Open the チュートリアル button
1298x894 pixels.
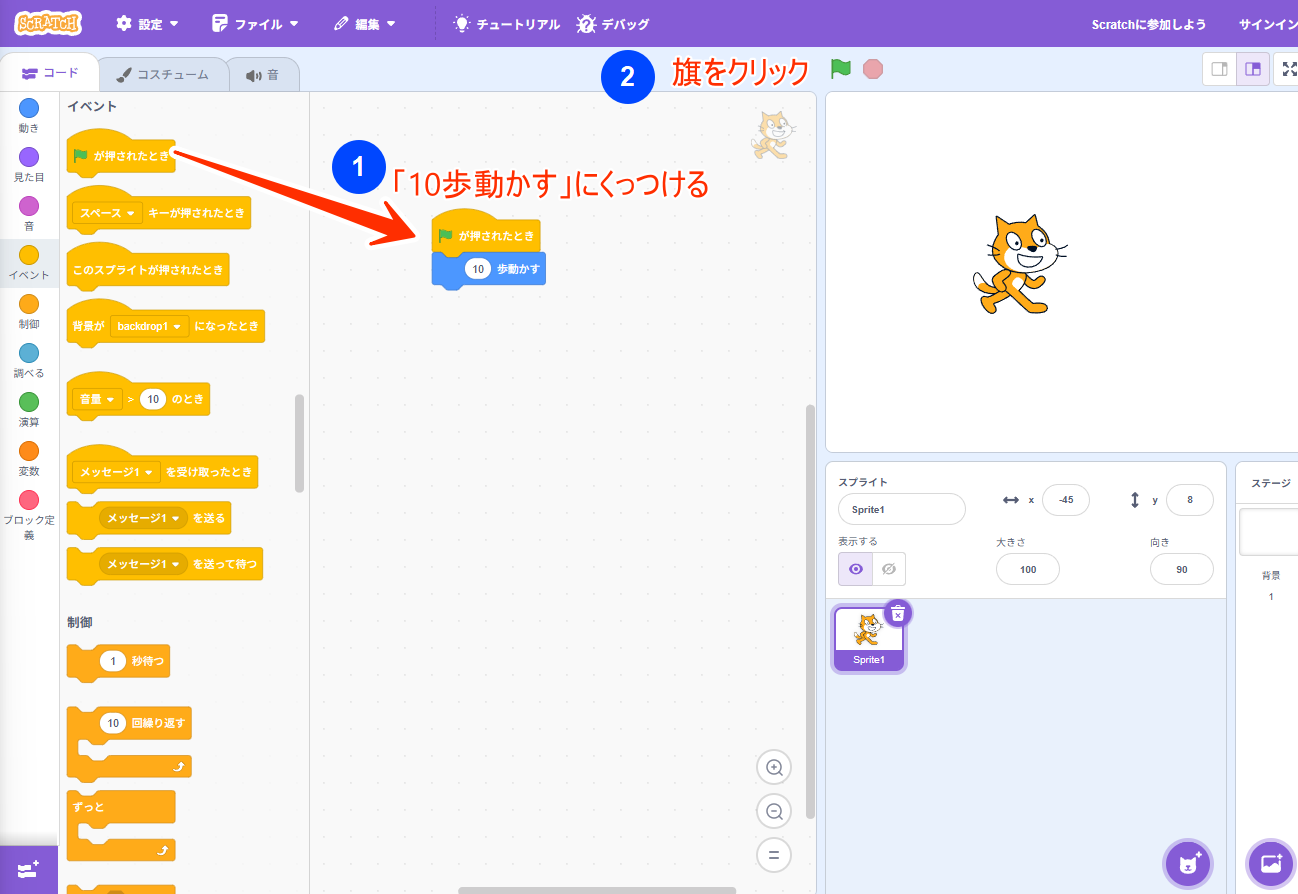pos(506,24)
